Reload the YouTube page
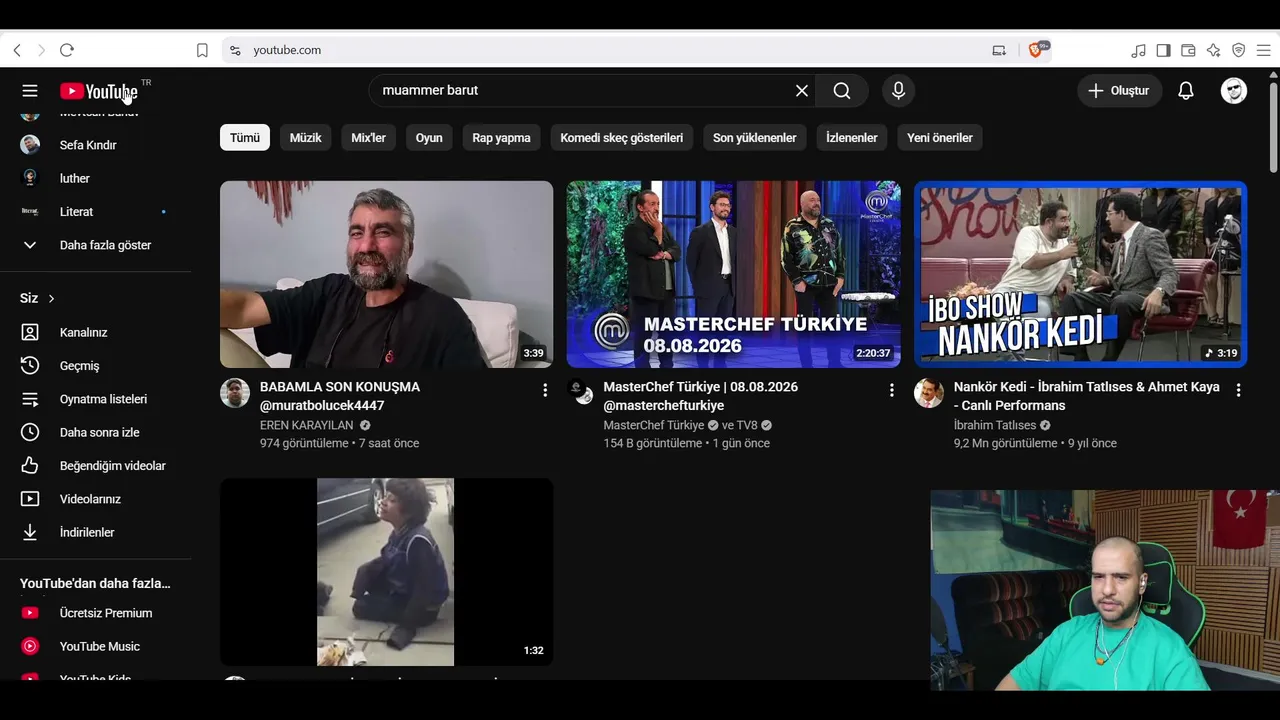 (x=67, y=50)
